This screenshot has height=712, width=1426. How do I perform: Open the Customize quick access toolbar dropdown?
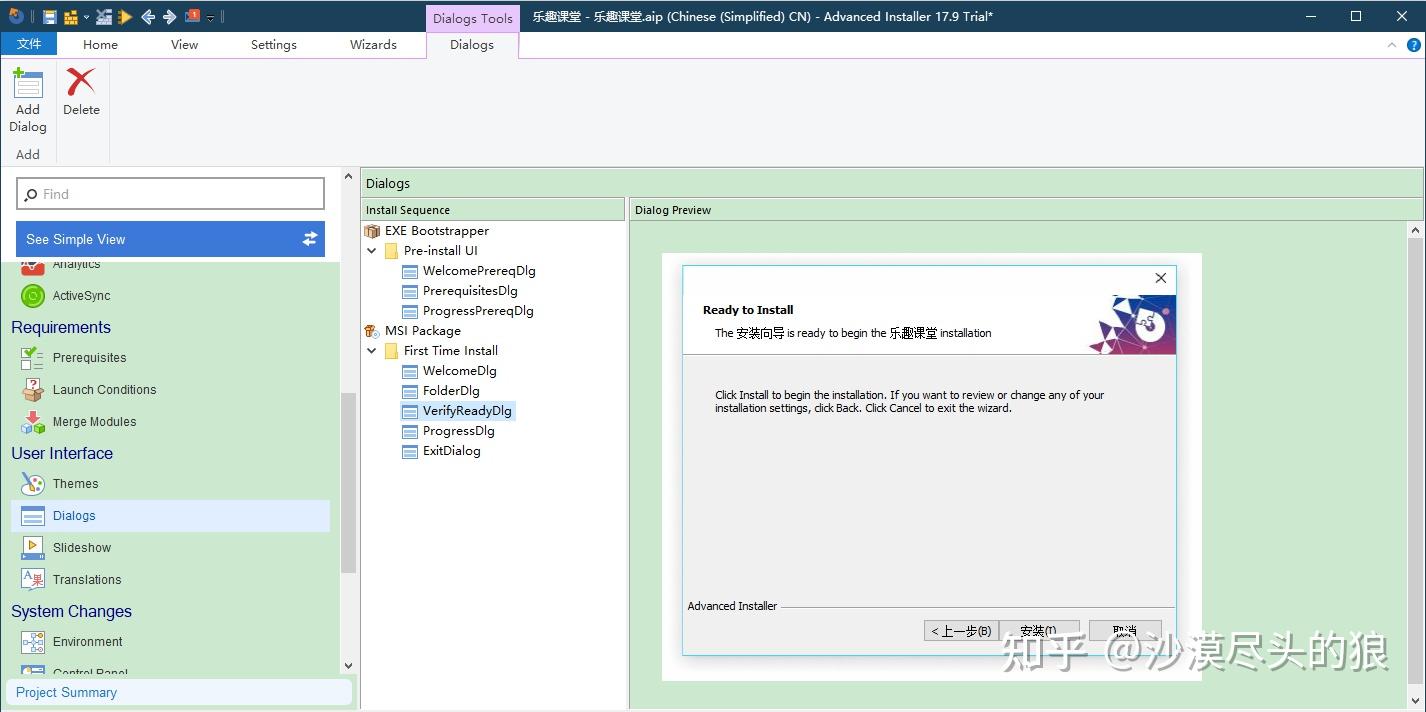(x=211, y=18)
